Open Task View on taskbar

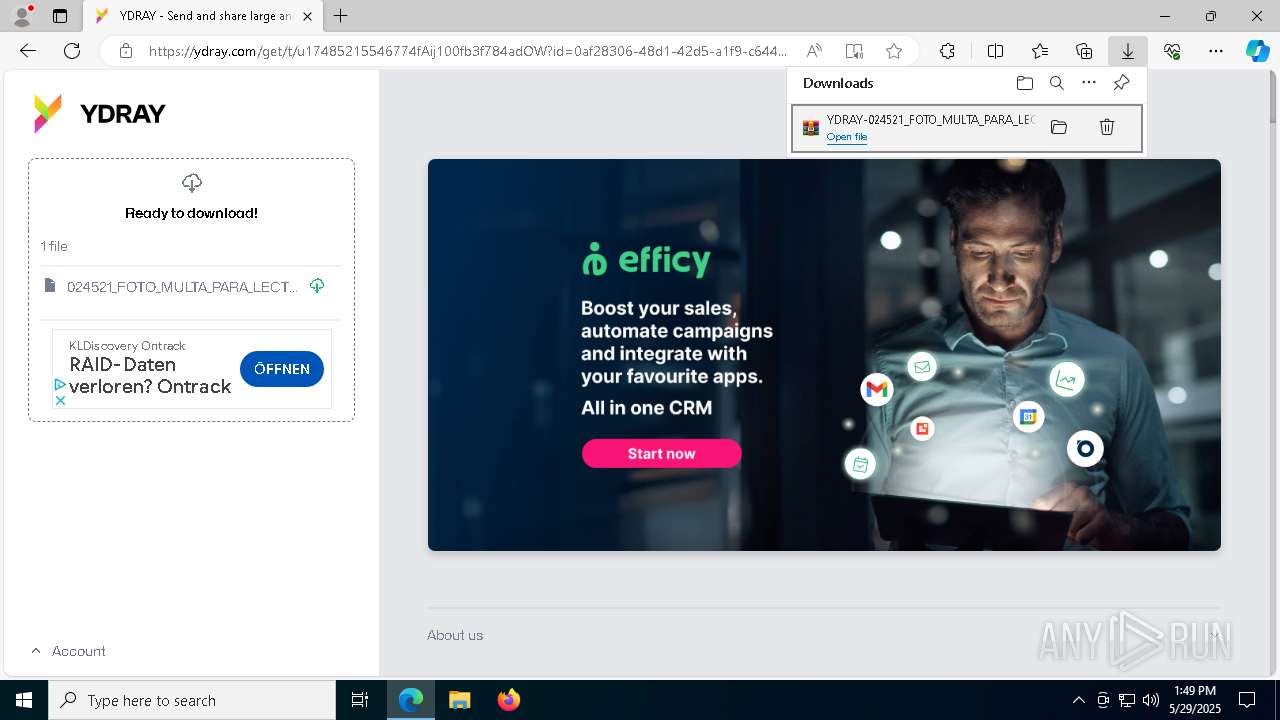360,700
